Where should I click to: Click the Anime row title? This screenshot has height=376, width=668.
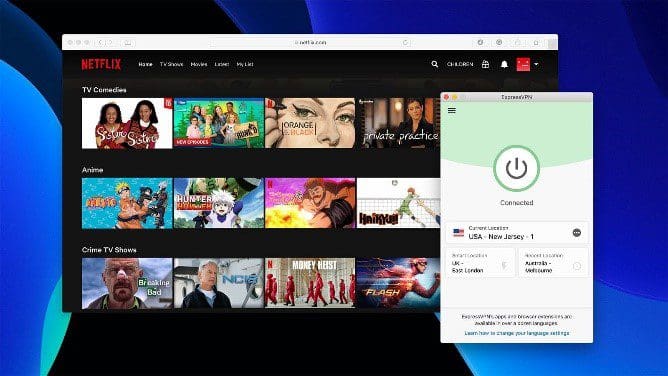pos(92,169)
